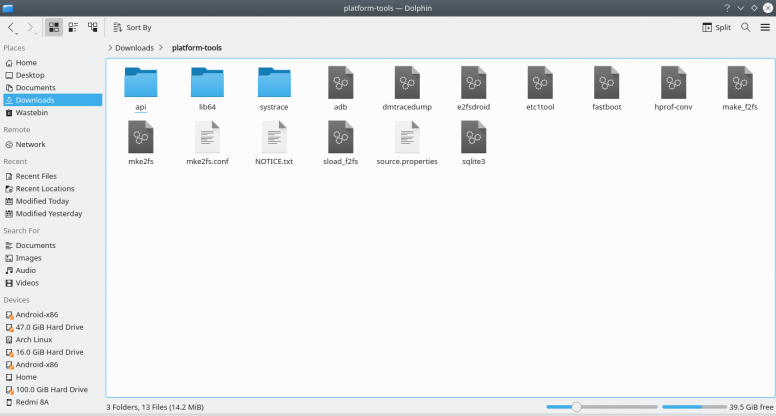Open Arch Linux device
The height and width of the screenshot is (416, 776).
[x=52, y=340]
